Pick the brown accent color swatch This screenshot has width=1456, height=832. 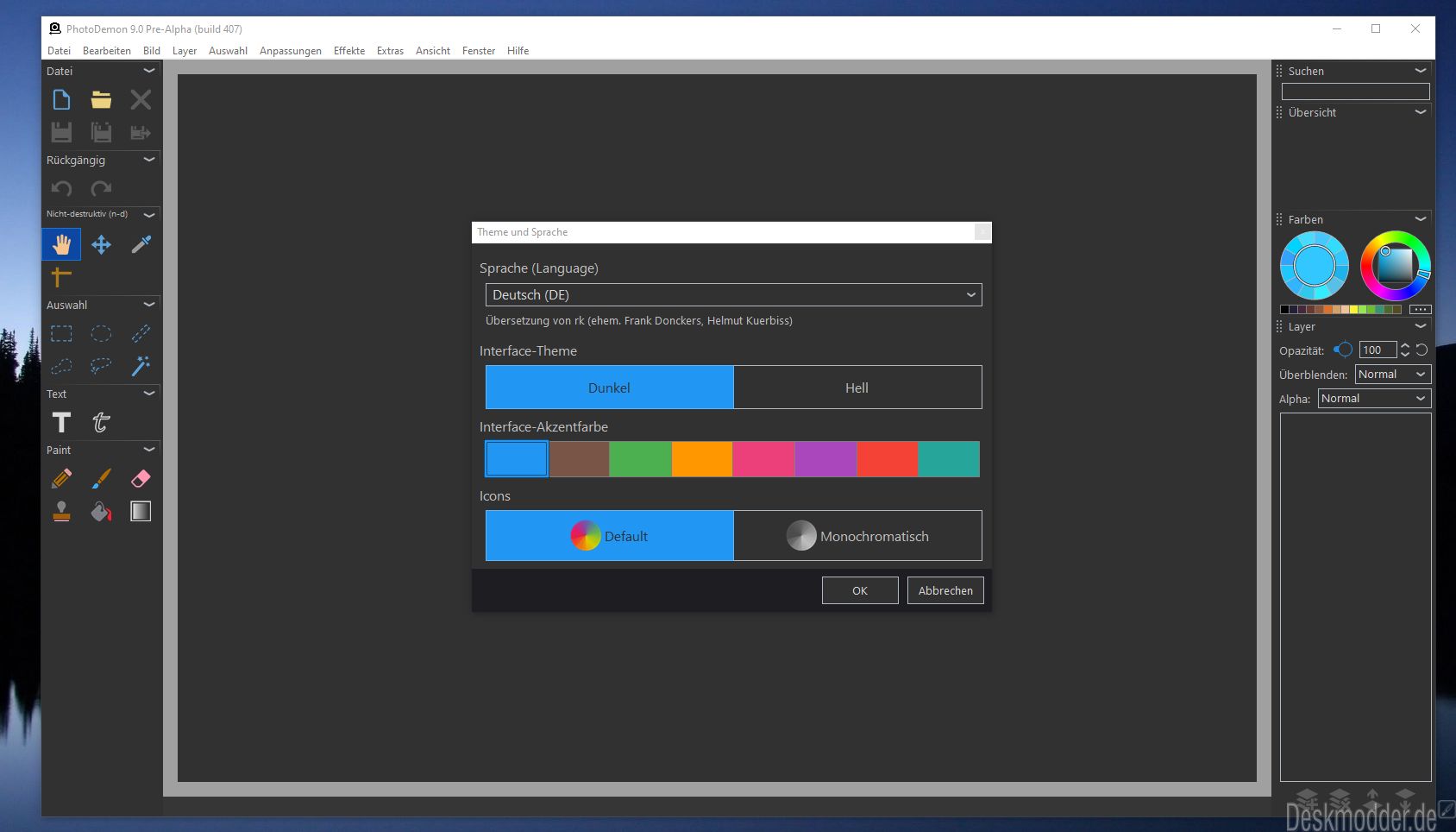coord(579,459)
